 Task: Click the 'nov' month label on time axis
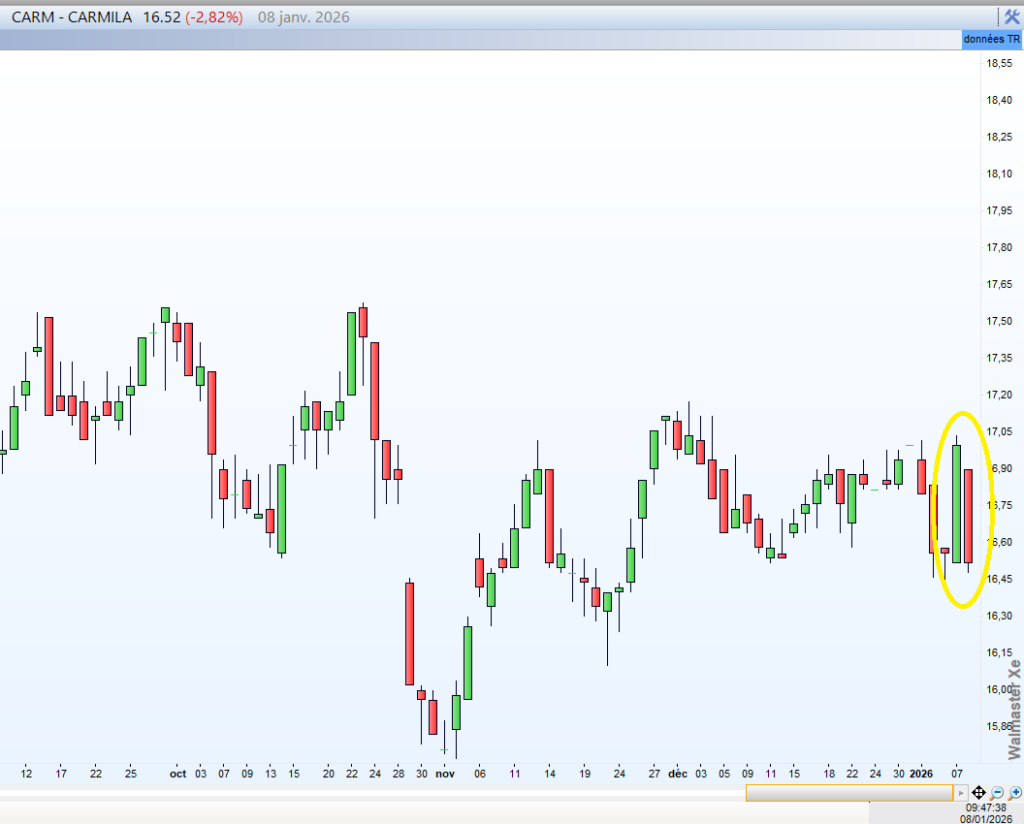(x=445, y=773)
